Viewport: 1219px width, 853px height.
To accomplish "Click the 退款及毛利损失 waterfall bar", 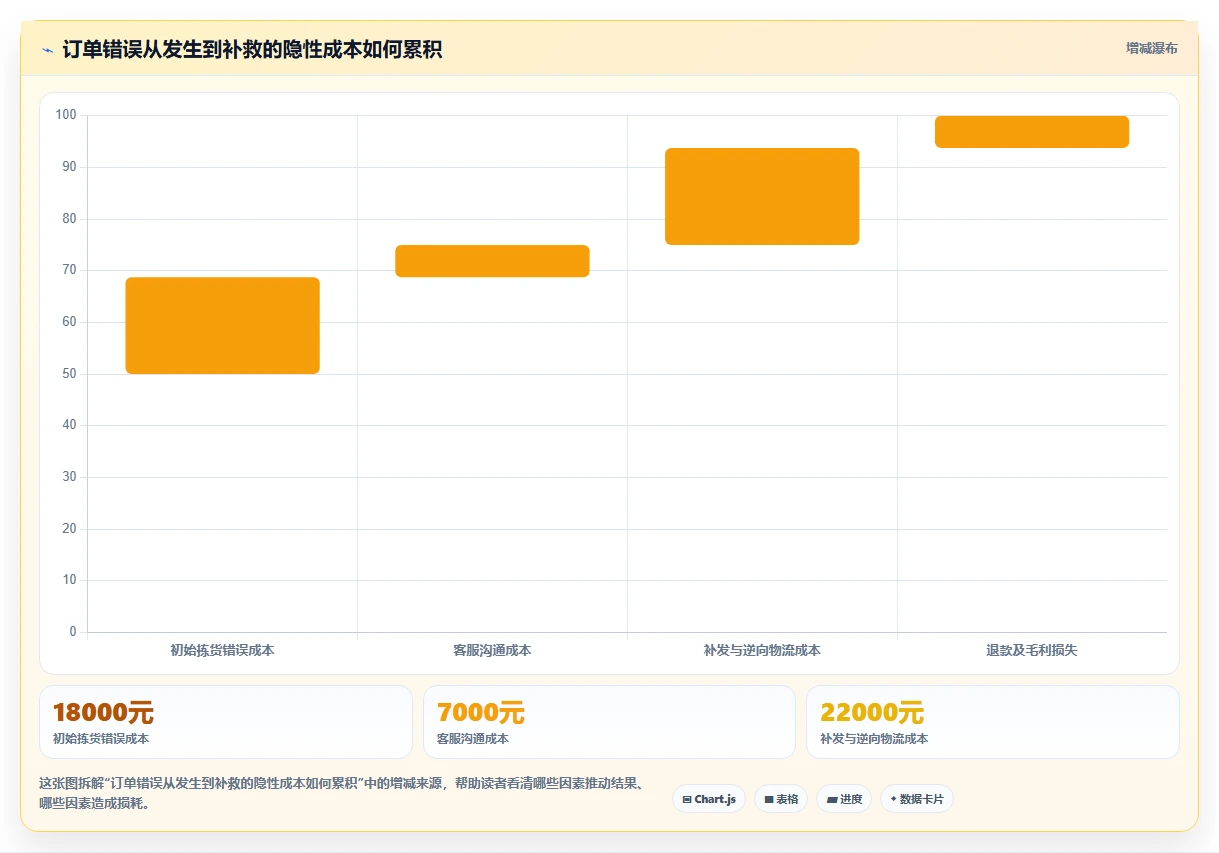I will coord(1032,132).
